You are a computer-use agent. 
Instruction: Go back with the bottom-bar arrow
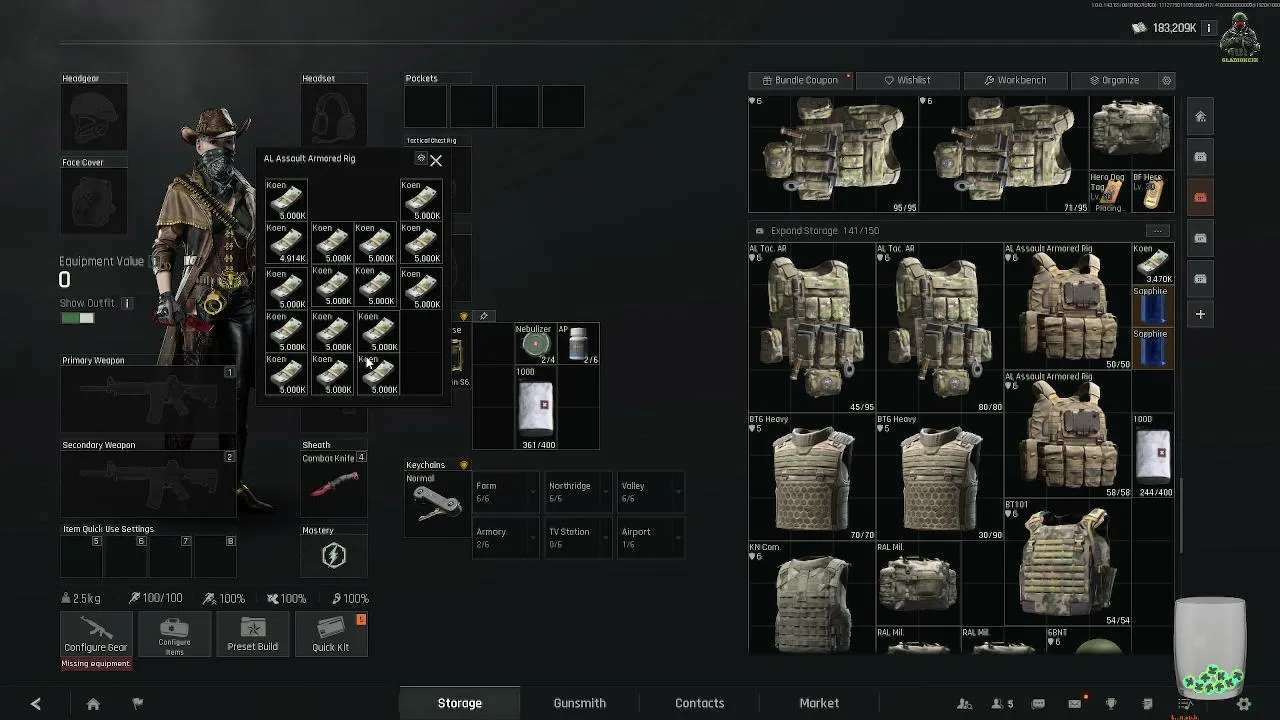point(36,704)
